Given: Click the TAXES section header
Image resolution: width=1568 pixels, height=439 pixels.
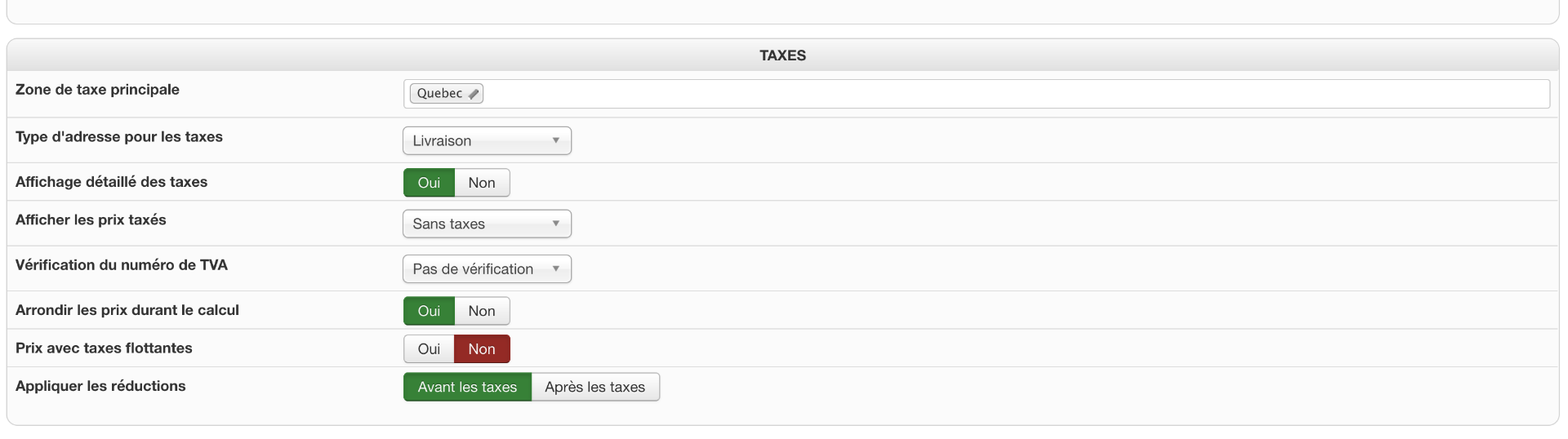Looking at the screenshot, I should [782, 55].
